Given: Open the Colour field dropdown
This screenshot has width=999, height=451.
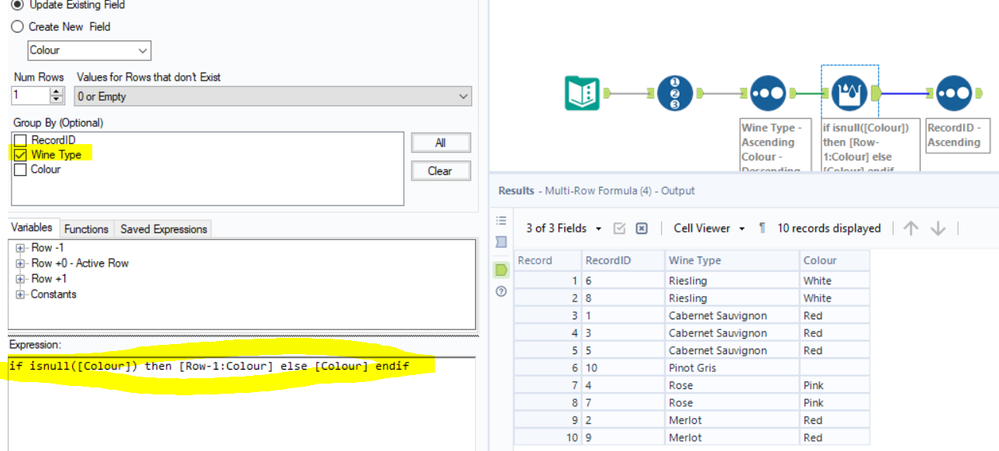Looking at the screenshot, I should click(x=89, y=50).
